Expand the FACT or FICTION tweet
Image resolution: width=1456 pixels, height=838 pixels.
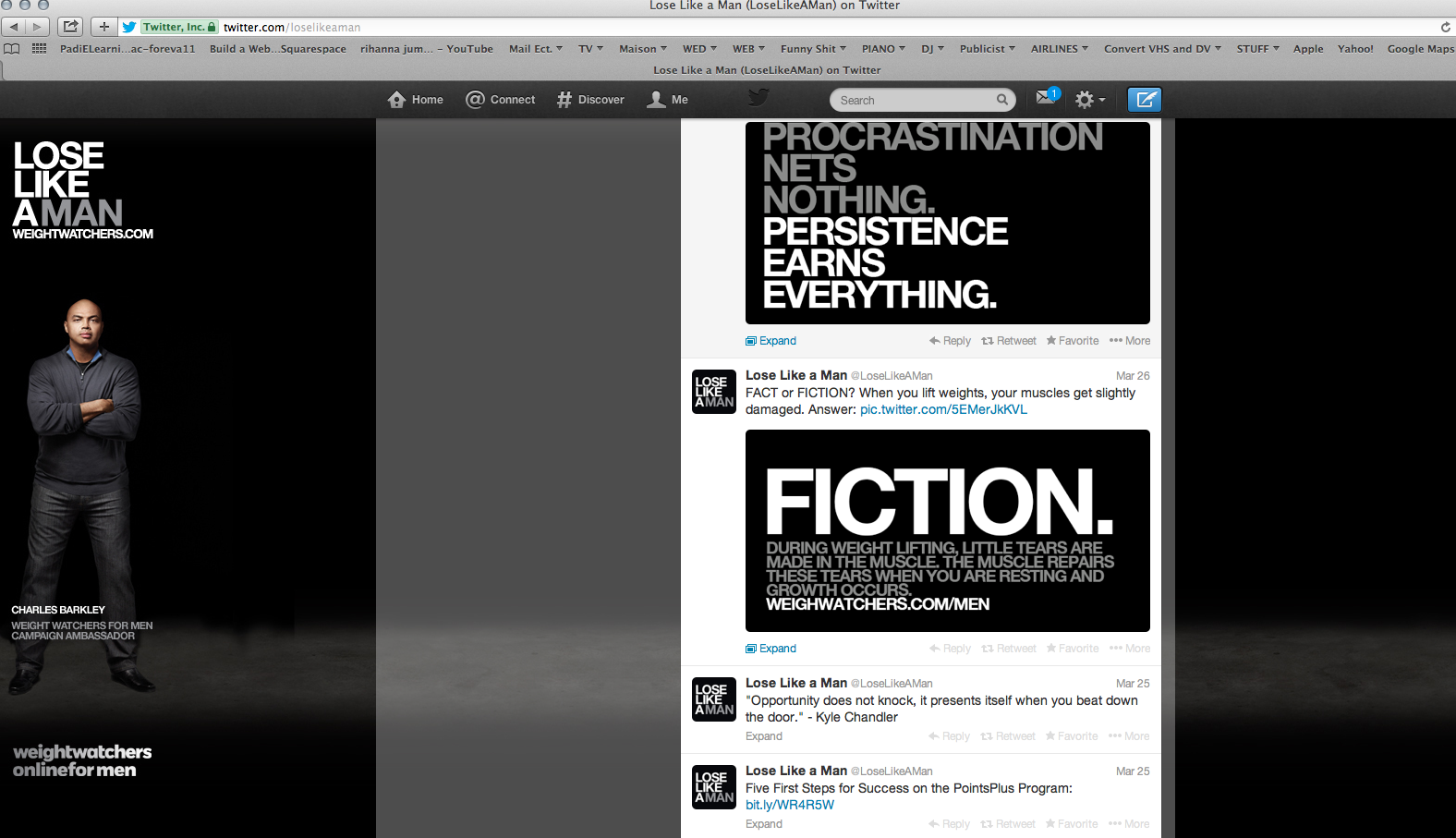coord(770,649)
